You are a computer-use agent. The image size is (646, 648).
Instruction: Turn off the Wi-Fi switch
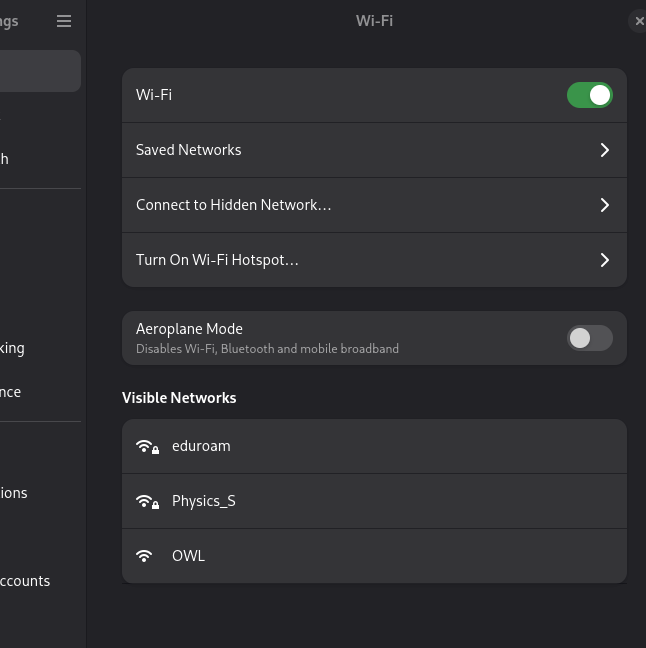coord(589,95)
